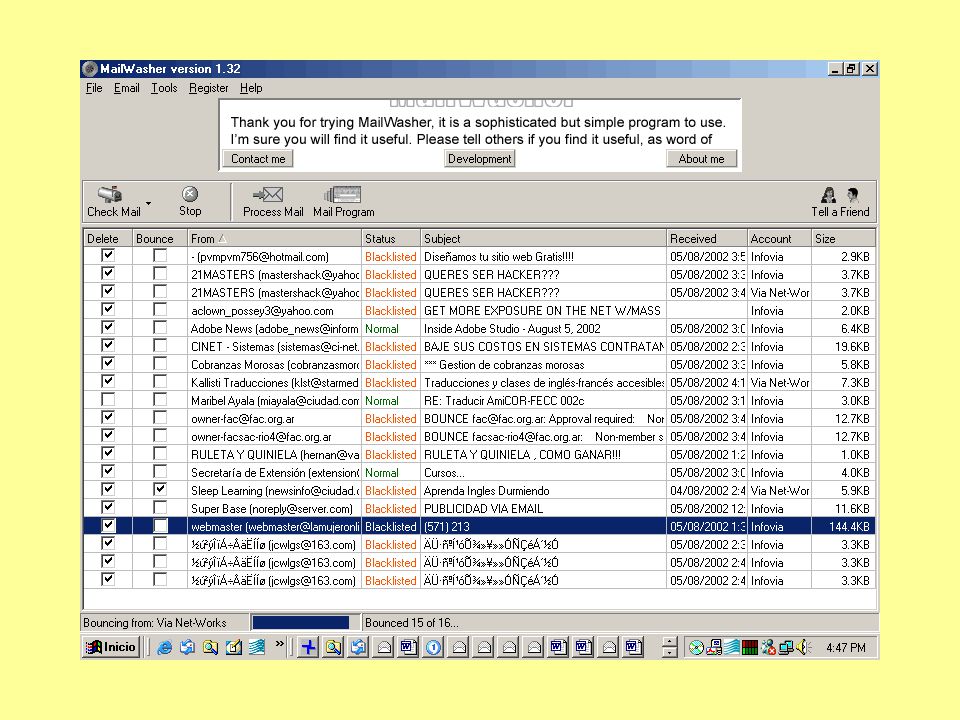Screen dimensions: 960x720
Task: Select the 'Diseñamos tu sitio web Gratis!!!!' subject
Action: click(499, 257)
